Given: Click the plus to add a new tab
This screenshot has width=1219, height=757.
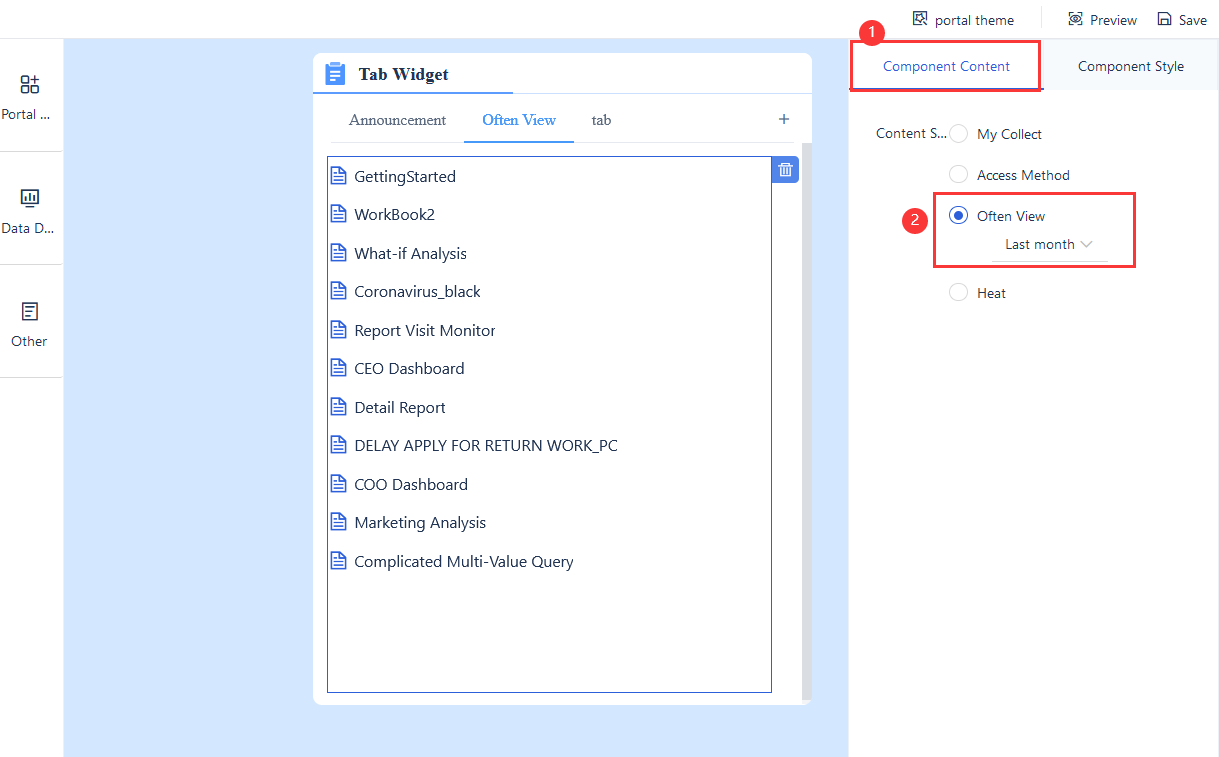Looking at the screenshot, I should 784,119.
